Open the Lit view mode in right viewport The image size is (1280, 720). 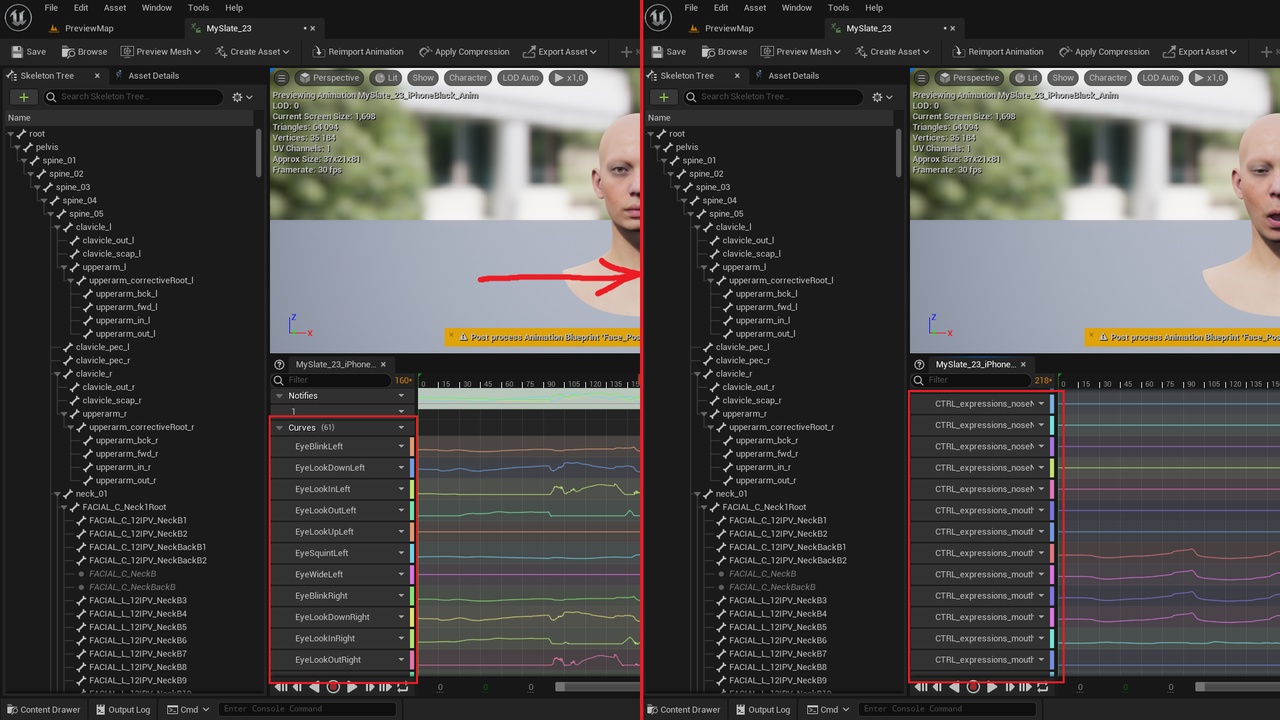[1026, 78]
